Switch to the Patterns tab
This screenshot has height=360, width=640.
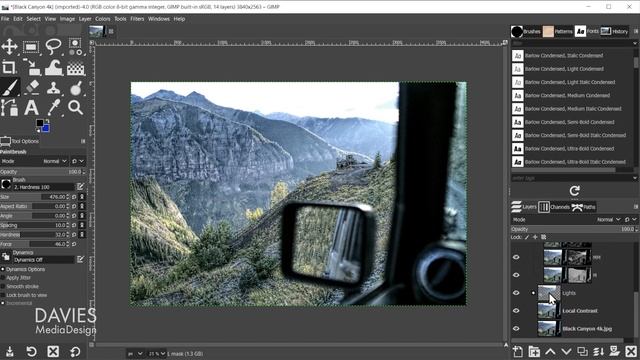pos(558,31)
